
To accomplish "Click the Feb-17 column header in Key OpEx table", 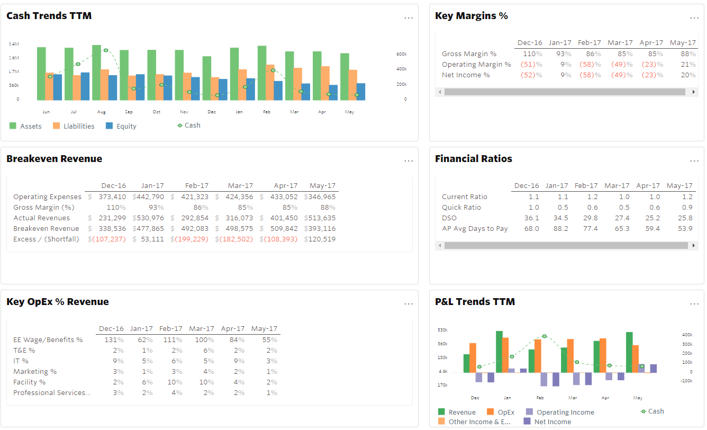I will (170, 328).
